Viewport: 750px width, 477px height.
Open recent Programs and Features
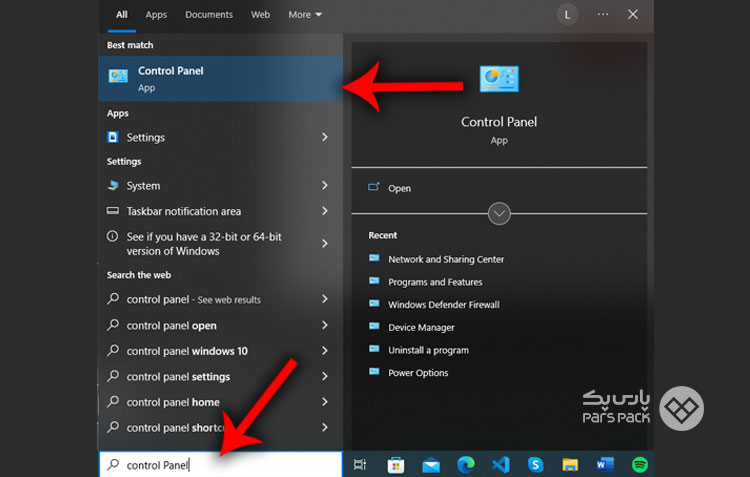click(435, 282)
